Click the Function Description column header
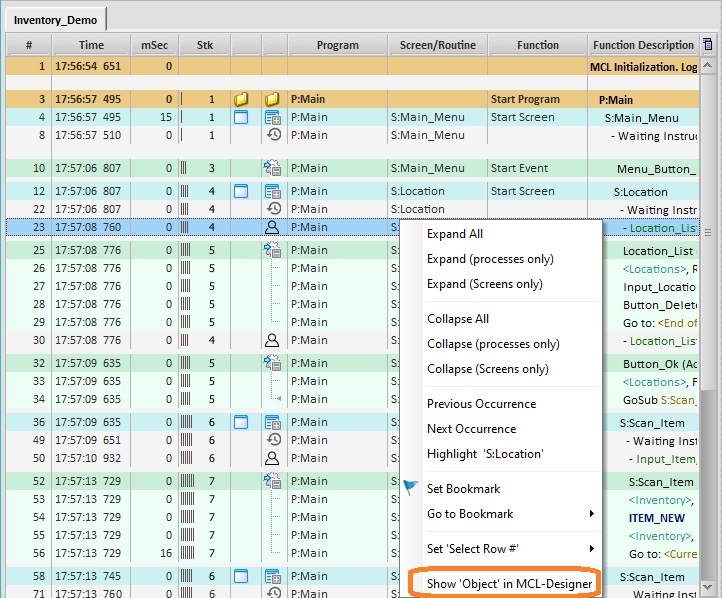This screenshot has width=722, height=598. click(x=642, y=45)
